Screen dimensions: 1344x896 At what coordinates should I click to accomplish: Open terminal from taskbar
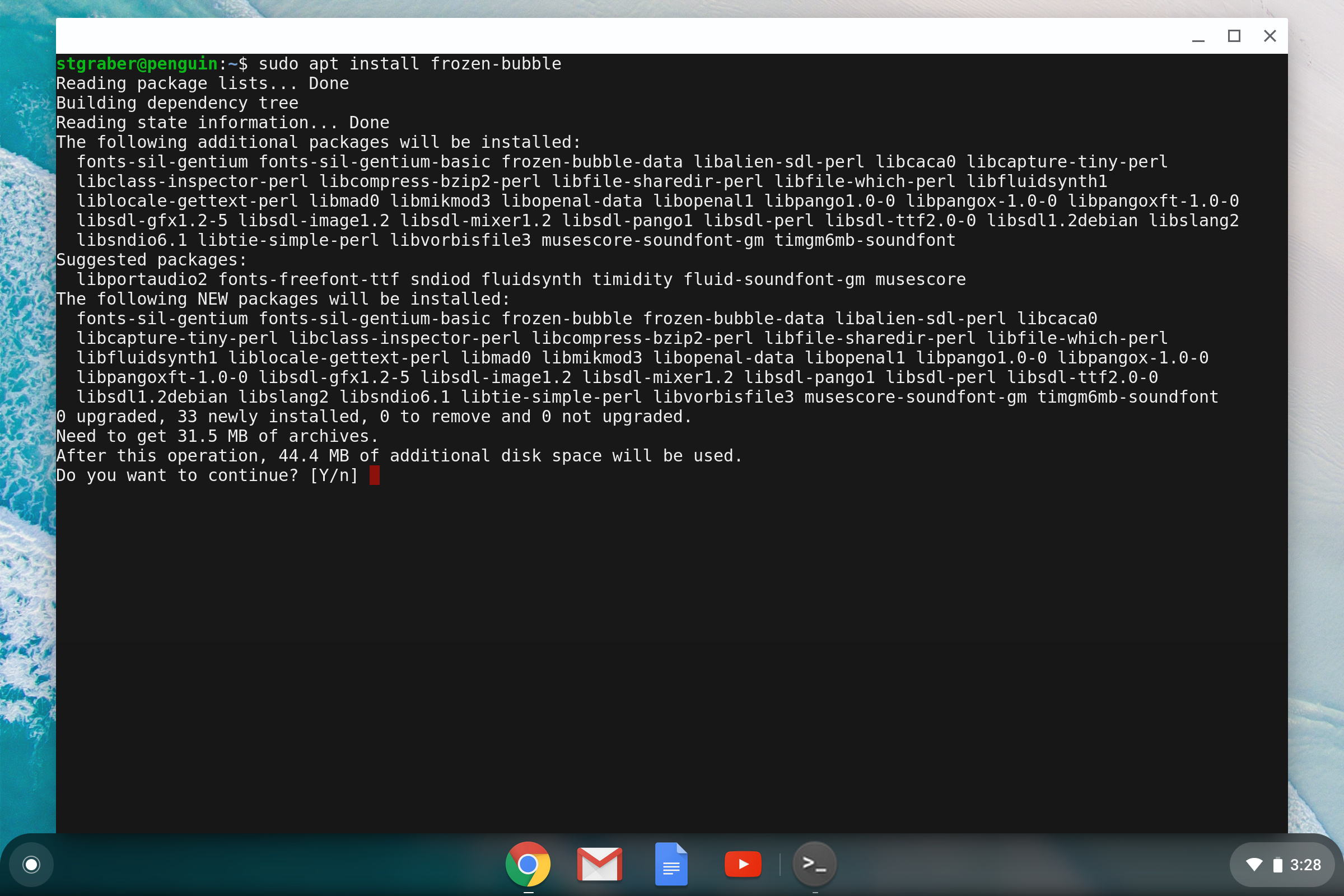coord(814,862)
